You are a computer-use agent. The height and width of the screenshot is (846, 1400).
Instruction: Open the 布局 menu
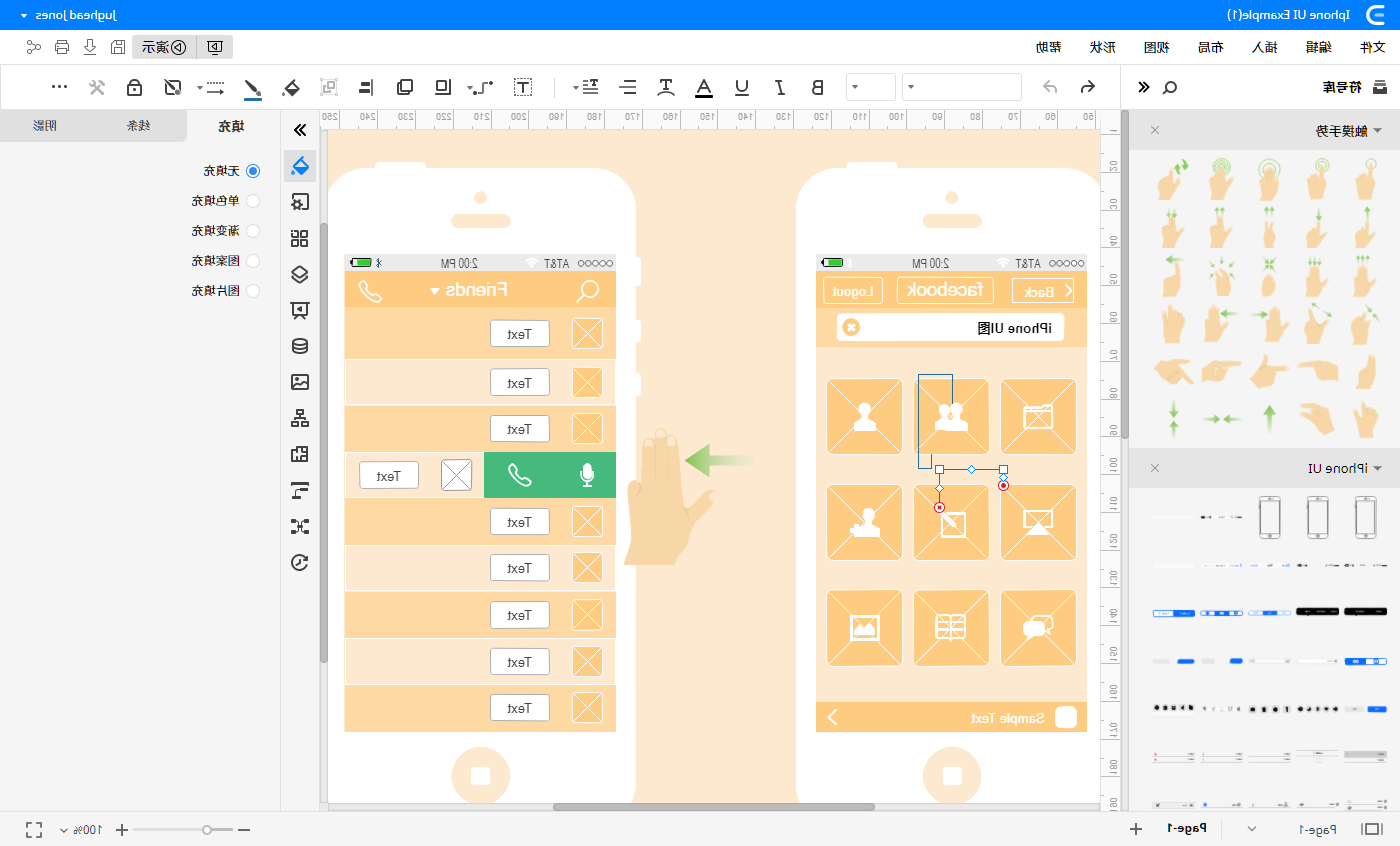pyautogui.click(x=1211, y=47)
